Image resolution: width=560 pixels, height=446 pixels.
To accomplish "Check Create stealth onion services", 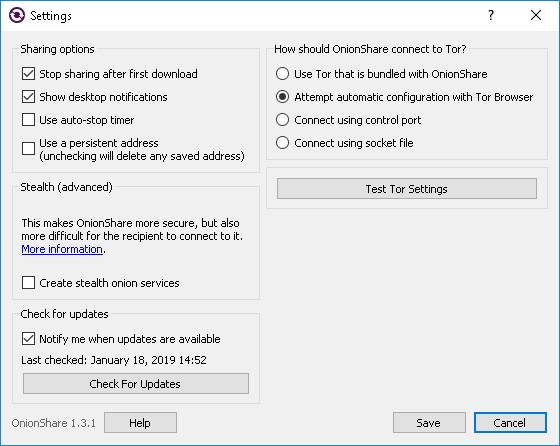I will pyautogui.click(x=28, y=282).
